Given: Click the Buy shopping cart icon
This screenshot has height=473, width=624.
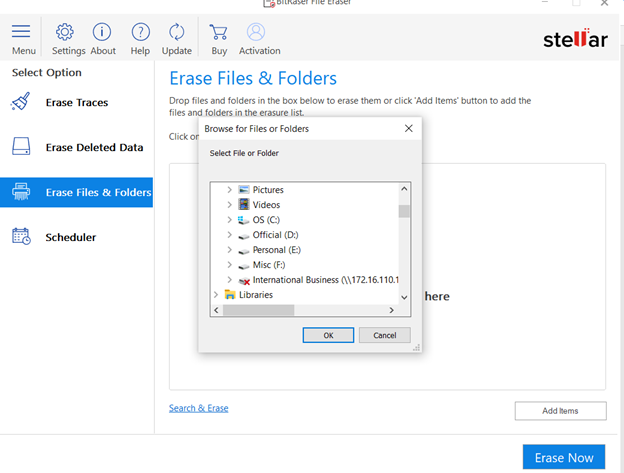Looking at the screenshot, I should (x=218, y=32).
